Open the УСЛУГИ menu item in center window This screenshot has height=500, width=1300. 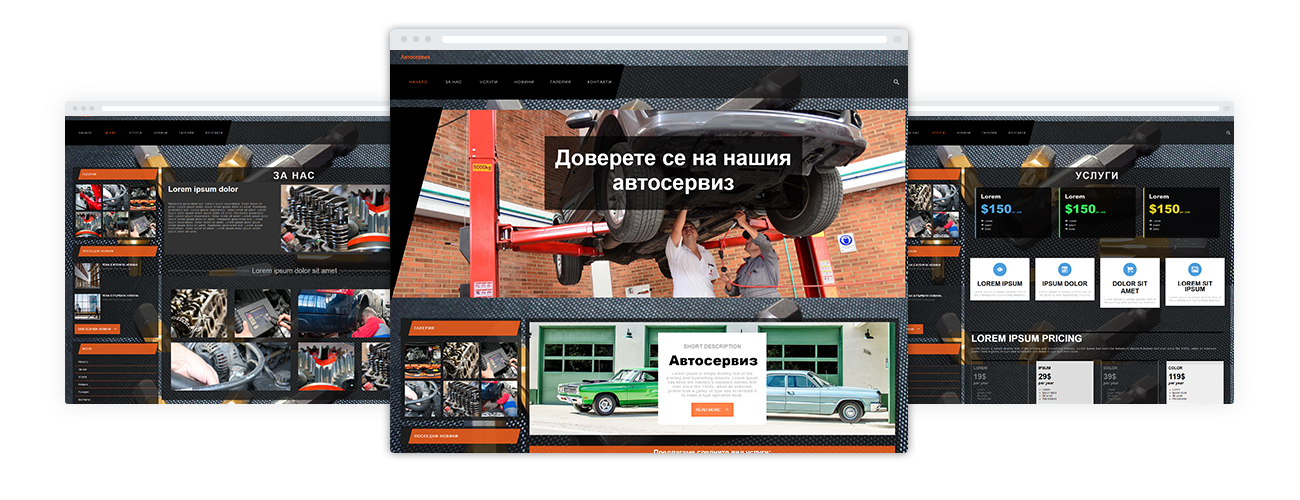pyautogui.click(x=488, y=82)
